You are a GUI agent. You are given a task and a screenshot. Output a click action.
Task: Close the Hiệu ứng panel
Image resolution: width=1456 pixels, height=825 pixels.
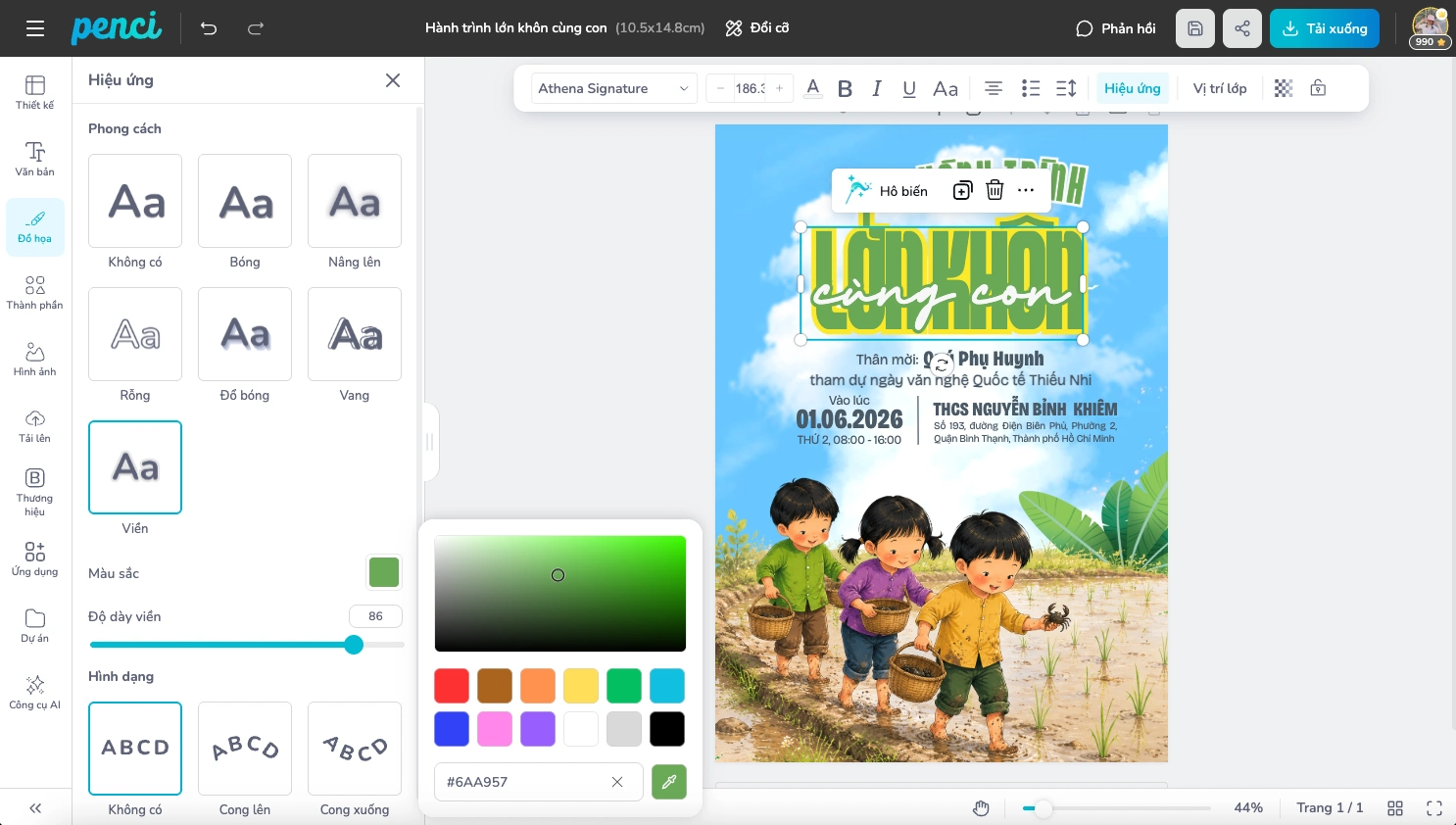[x=393, y=80]
